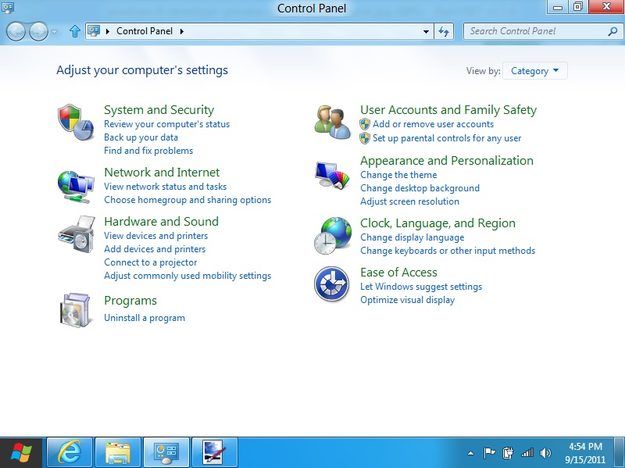
Task: Click the Appearance and Personalization monitor icon
Action: point(332,174)
